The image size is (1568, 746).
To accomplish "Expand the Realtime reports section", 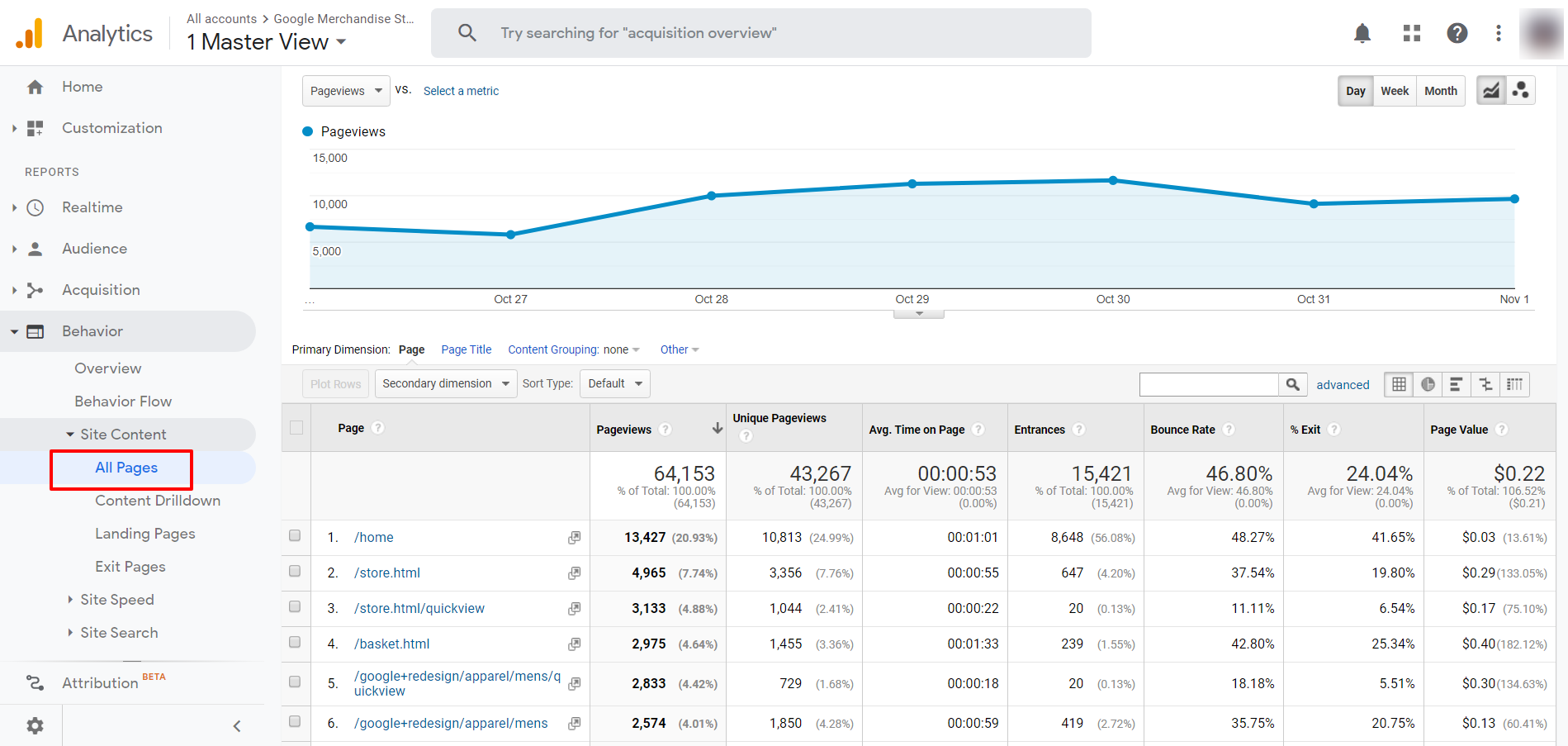I will (15, 207).
